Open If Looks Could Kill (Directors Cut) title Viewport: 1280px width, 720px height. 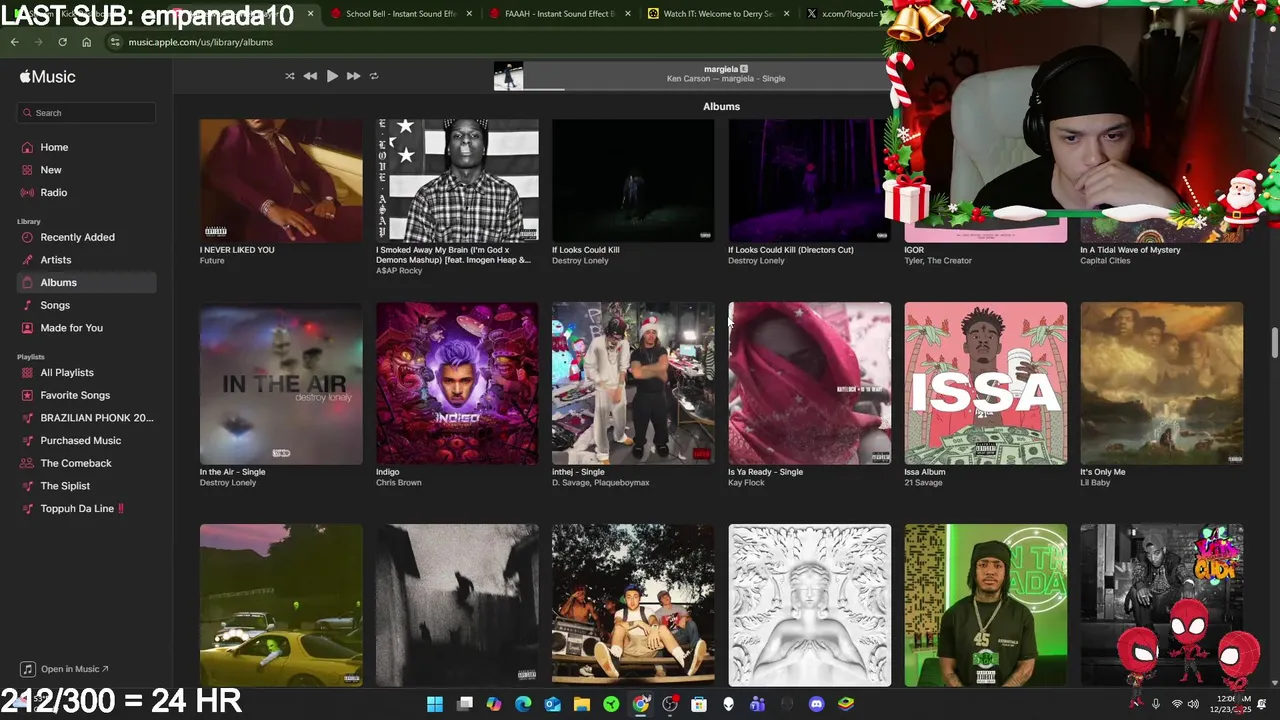point(791,250)
